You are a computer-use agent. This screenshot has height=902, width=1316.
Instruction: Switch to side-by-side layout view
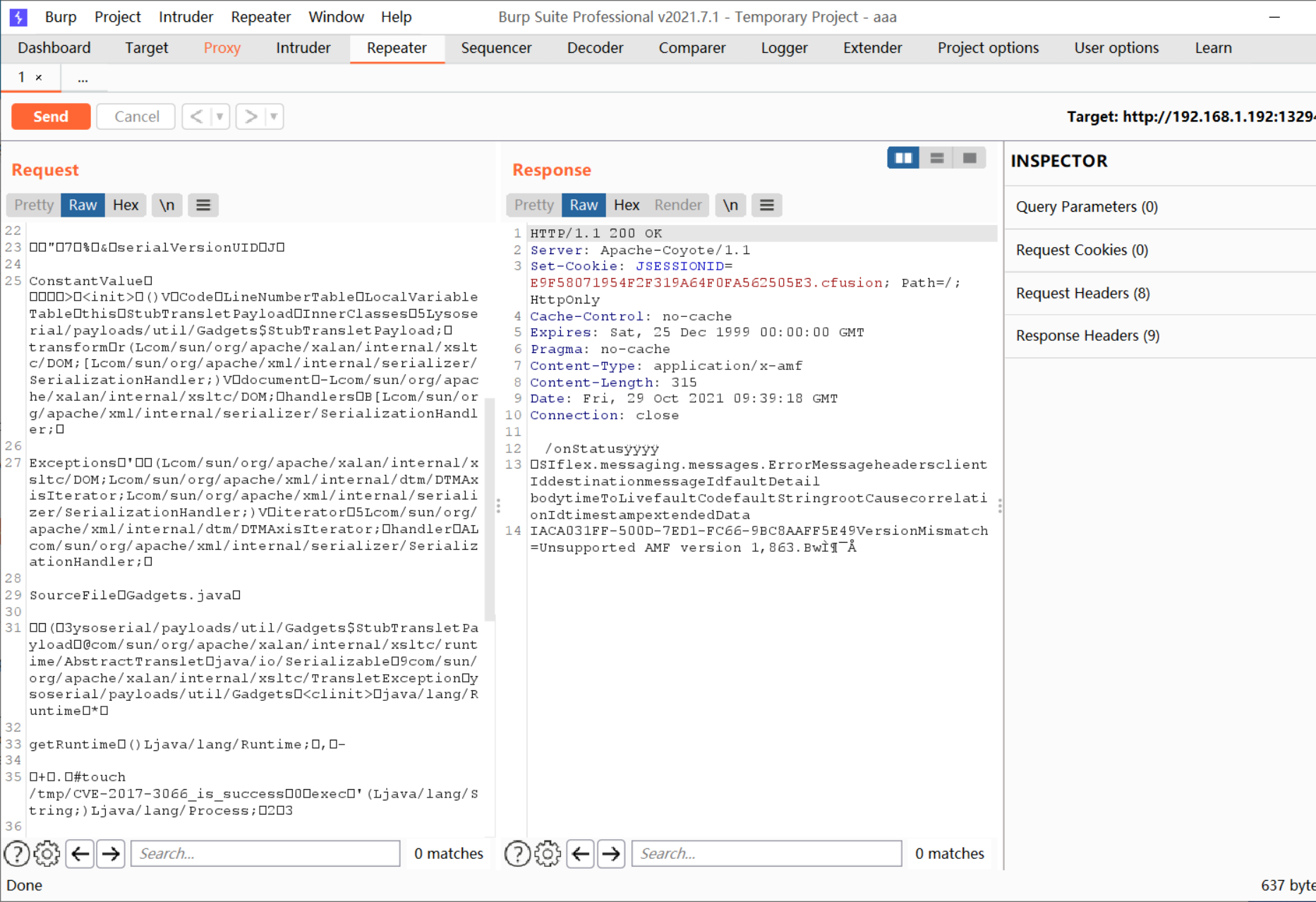[903, 158]
